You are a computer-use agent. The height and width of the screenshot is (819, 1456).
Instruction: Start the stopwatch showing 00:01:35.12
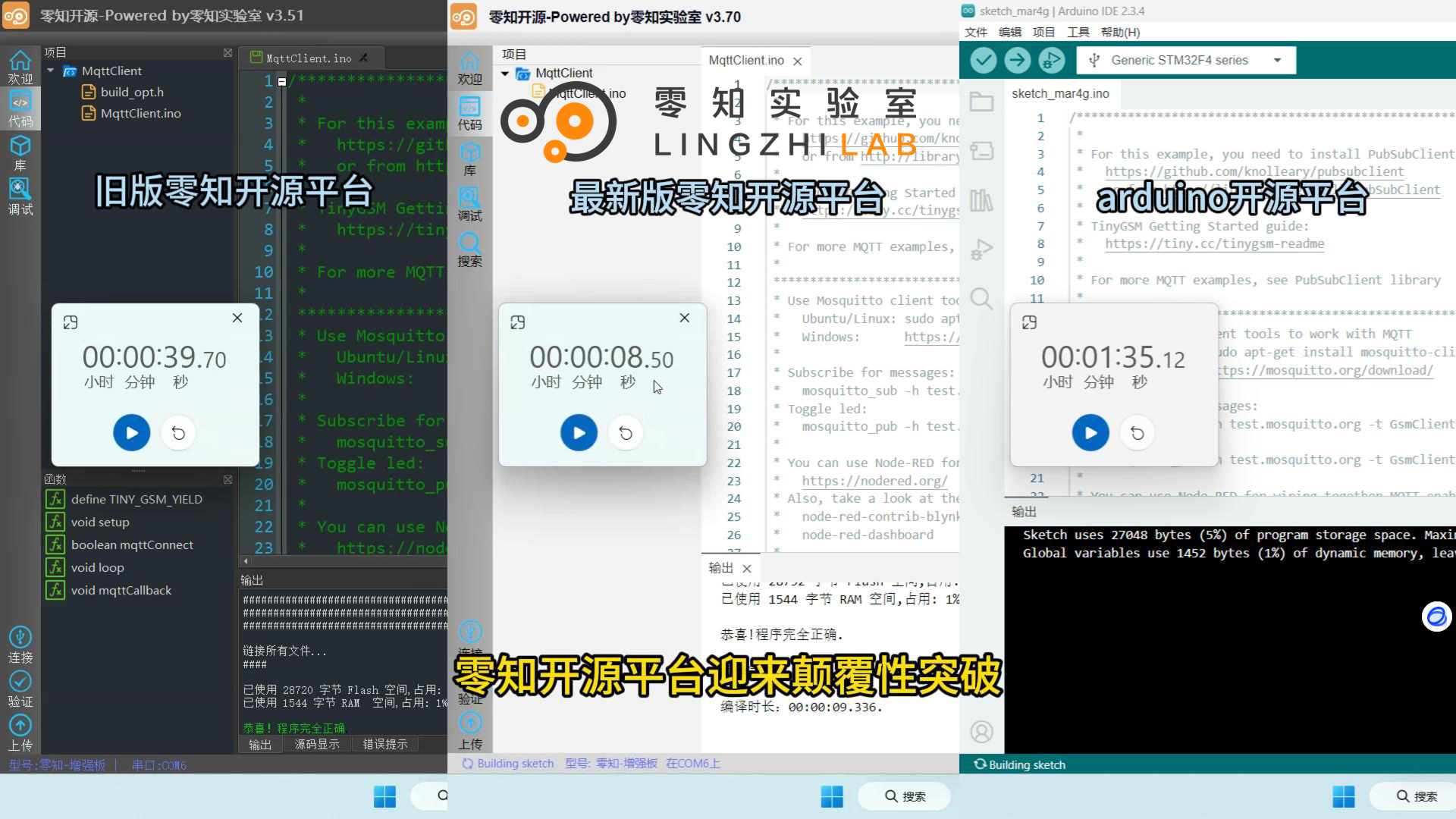click(x=1091, y=433)
